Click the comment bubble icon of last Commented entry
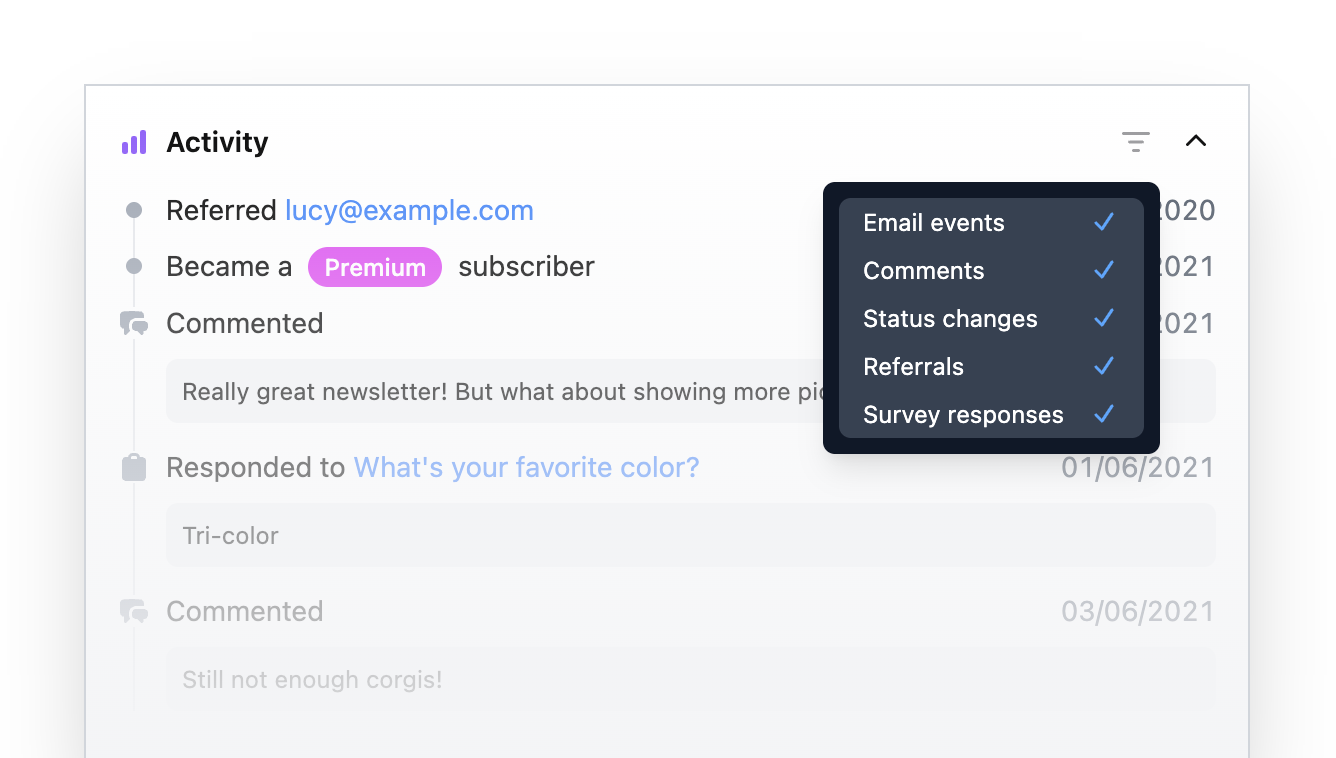The height and width of the screenshot is (758, 1336). click(134, 611)
